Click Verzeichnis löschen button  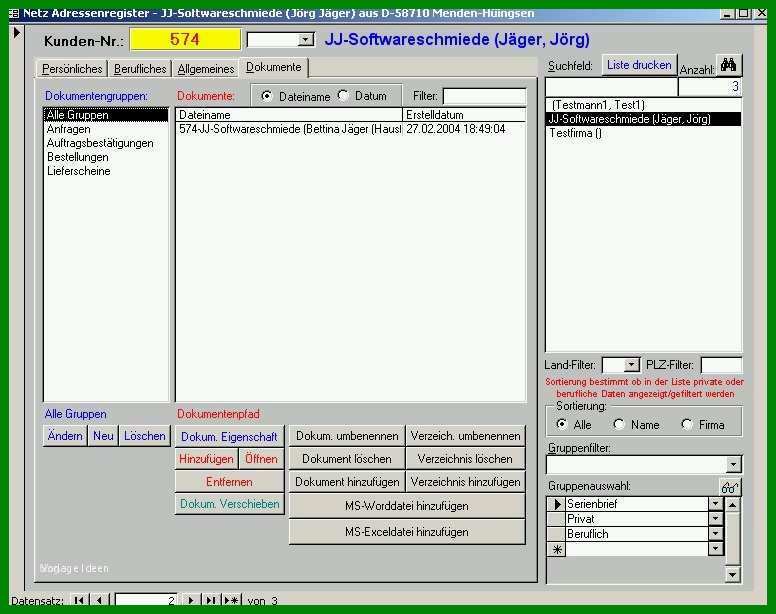465,459
